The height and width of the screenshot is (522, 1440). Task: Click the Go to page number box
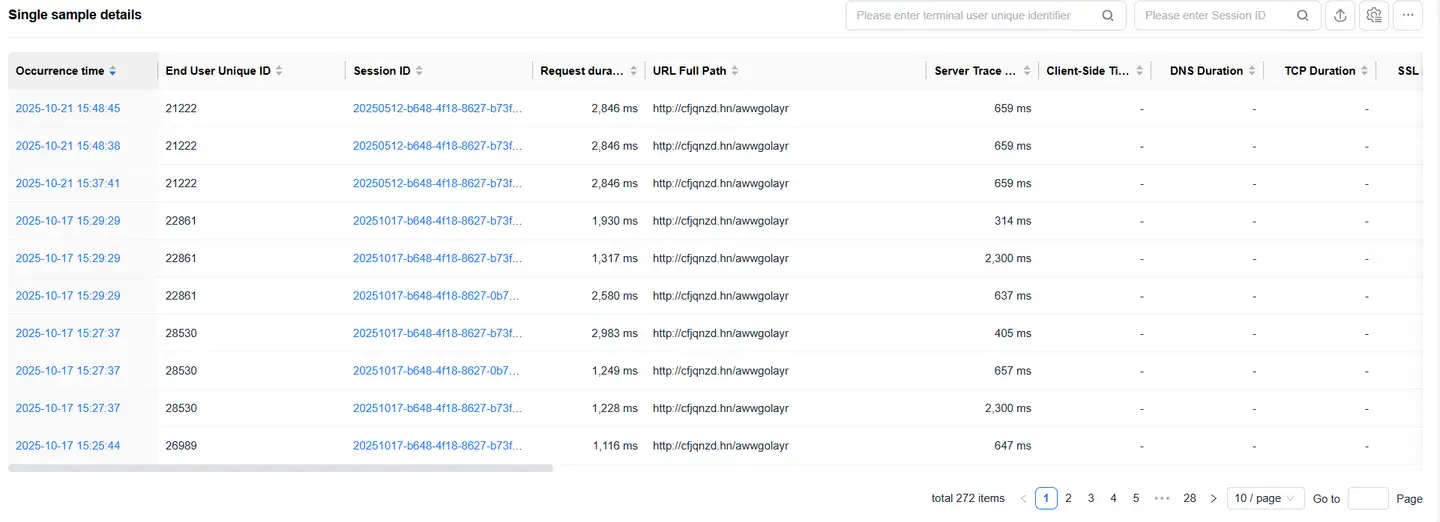1367,498
